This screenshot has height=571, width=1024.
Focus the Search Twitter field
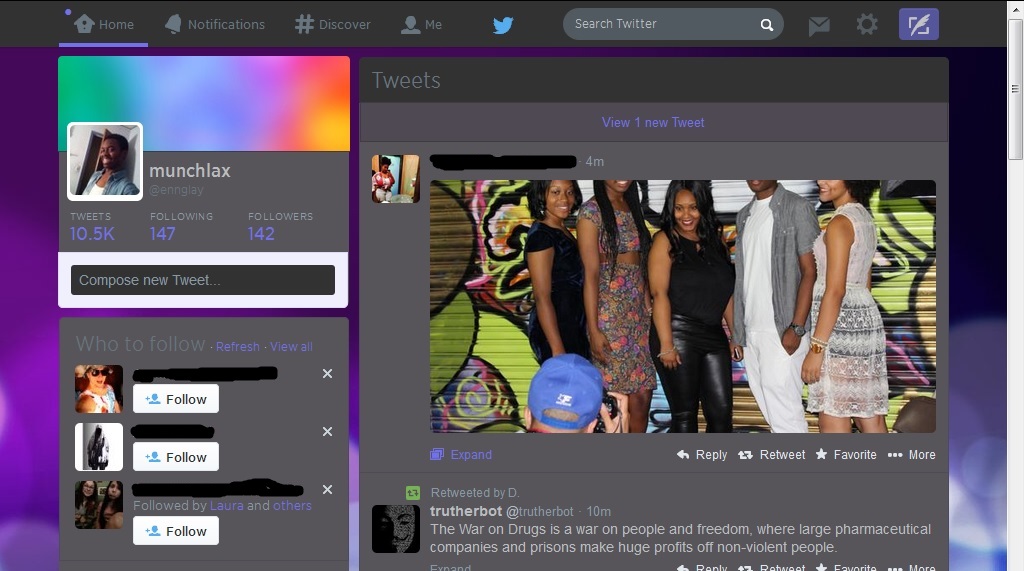pyautogui.click(x=673, y=24)
